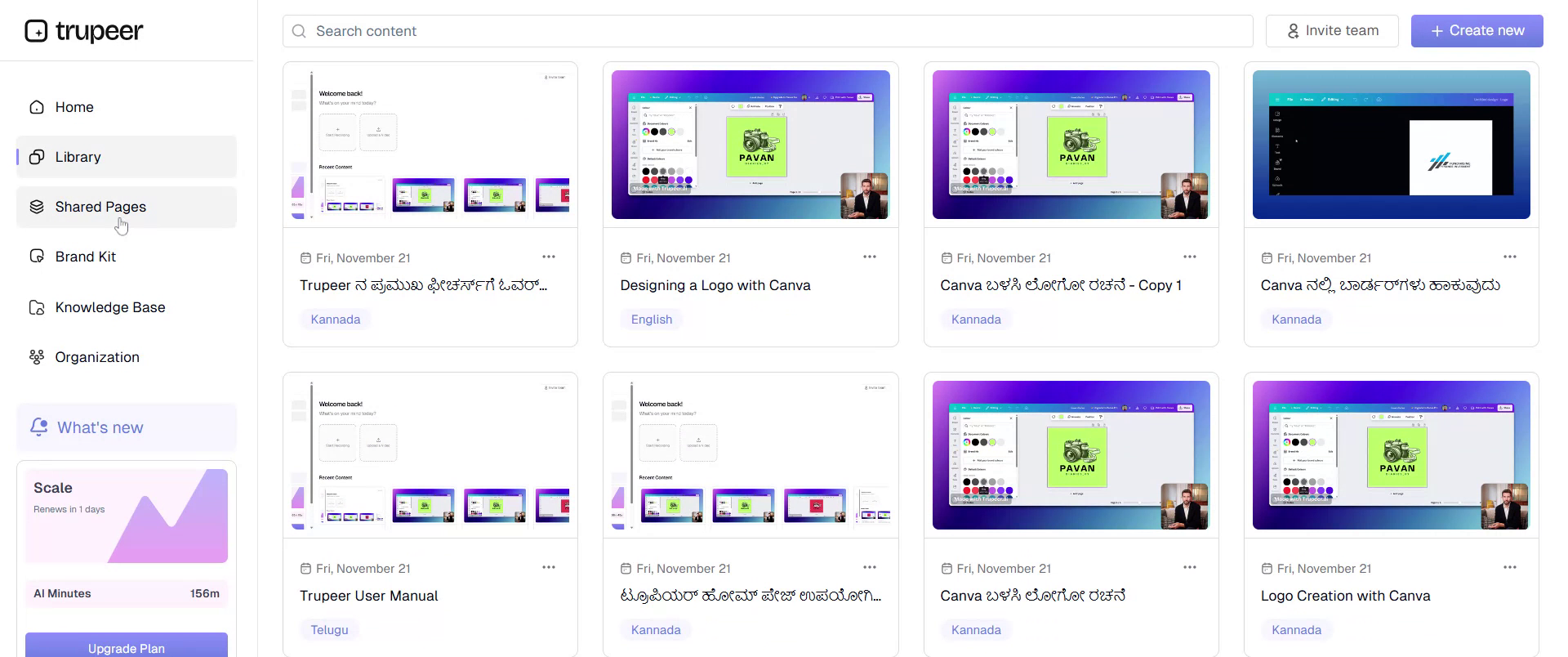Viewport: 1568px width, 657px height.
Task: Open options menu for Designing a Logo with Canva
Action: [x=870, y=257]
